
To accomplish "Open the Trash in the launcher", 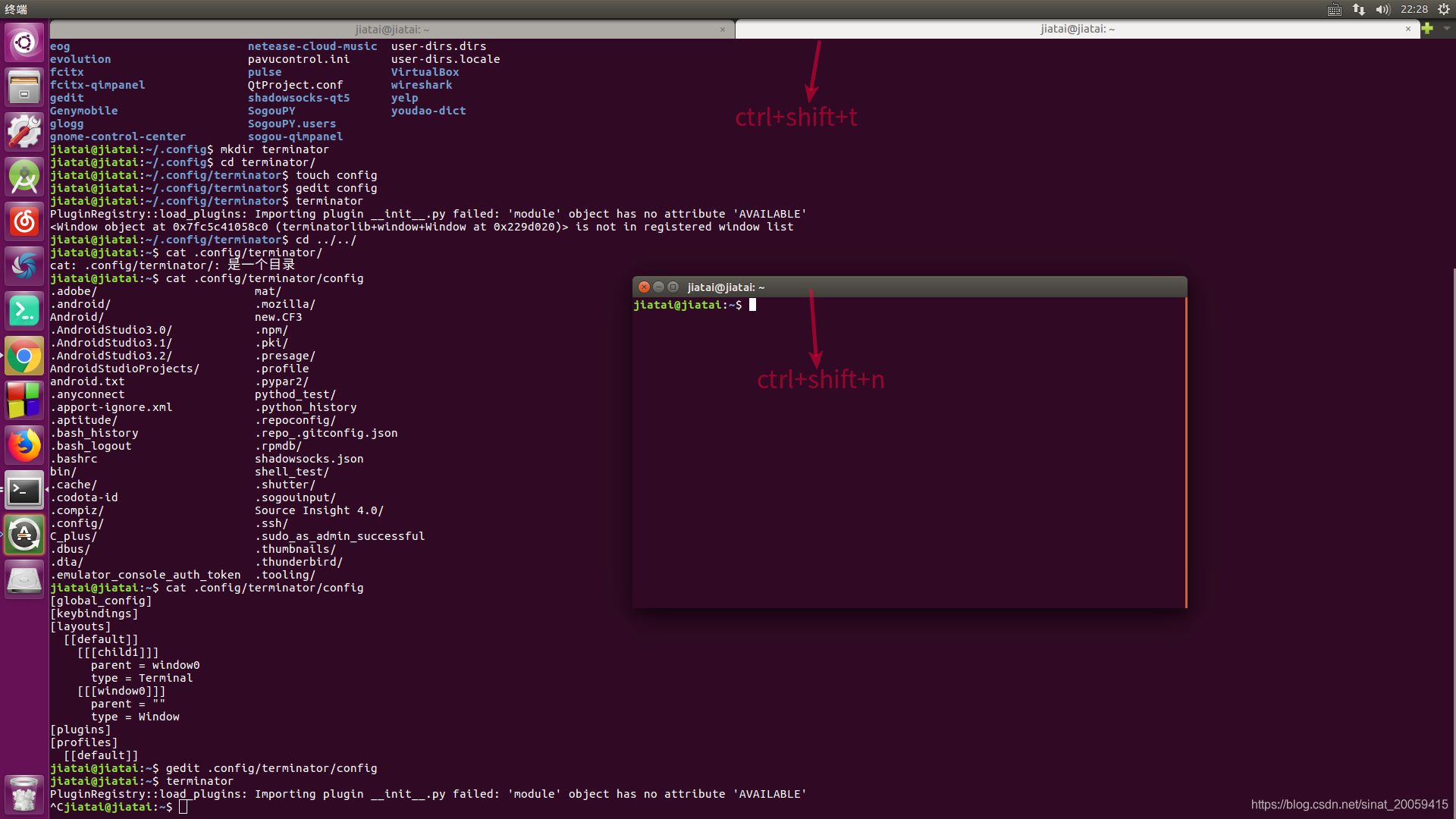I will click(24, 794).
